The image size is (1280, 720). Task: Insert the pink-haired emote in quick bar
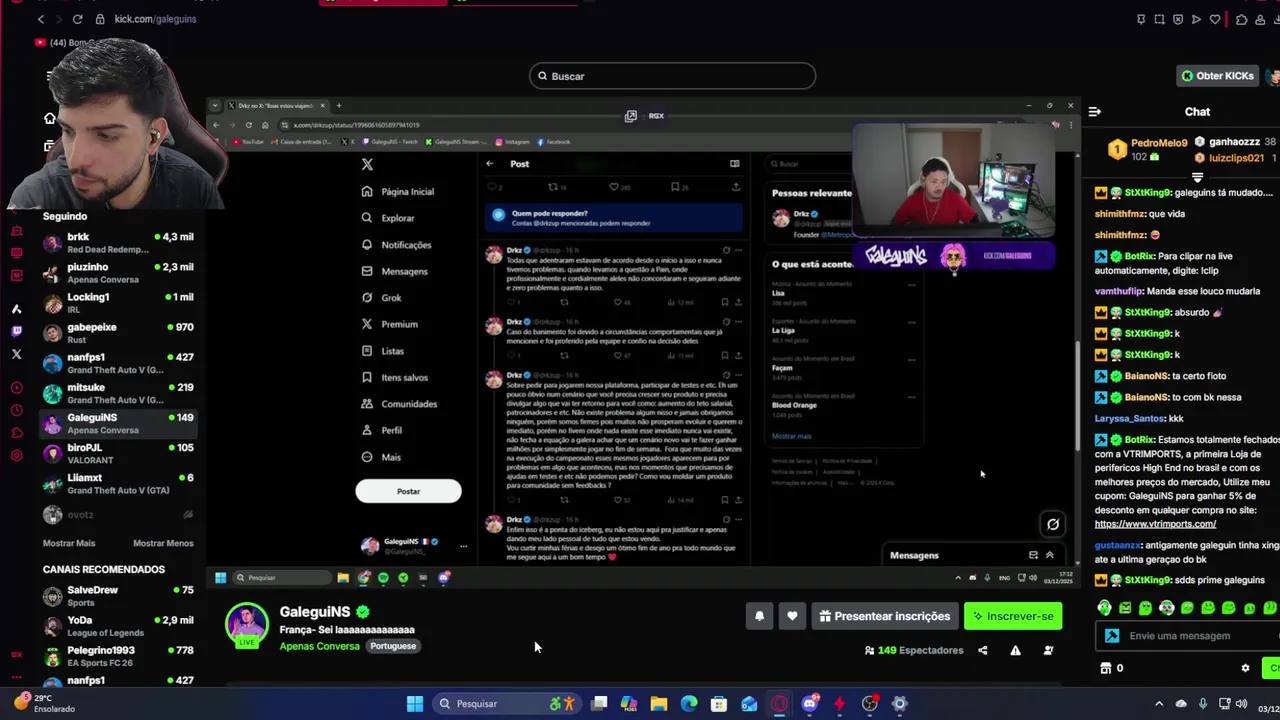[x=1167, y=607]
